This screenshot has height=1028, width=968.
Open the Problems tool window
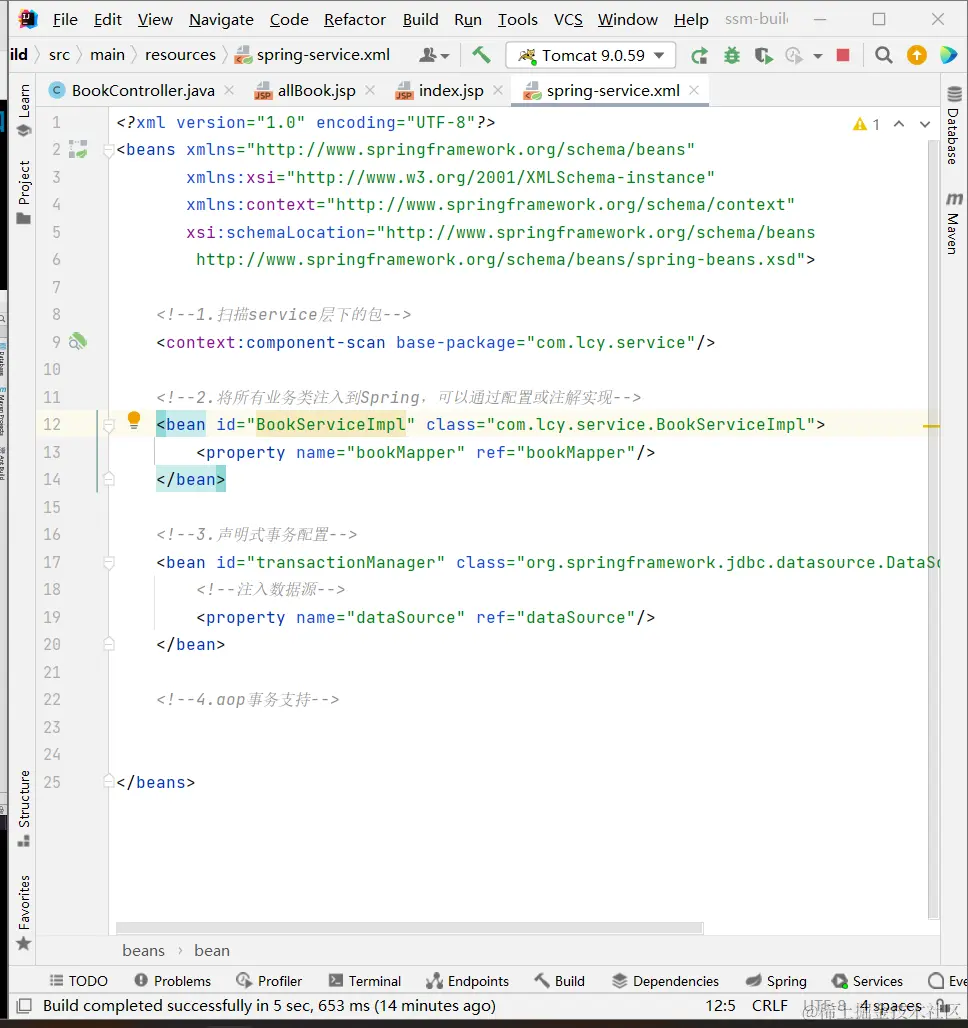[173, 981]
